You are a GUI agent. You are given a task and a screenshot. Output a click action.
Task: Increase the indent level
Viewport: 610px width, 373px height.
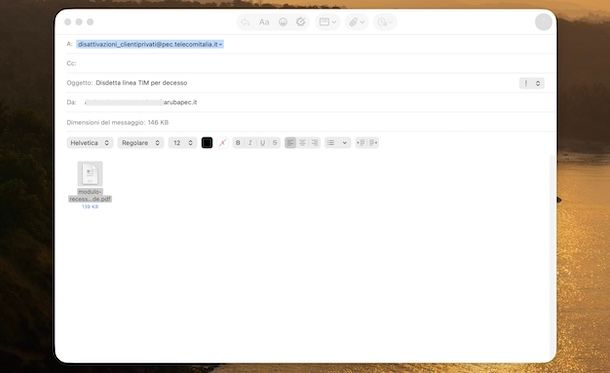click(x=373, y=143)
